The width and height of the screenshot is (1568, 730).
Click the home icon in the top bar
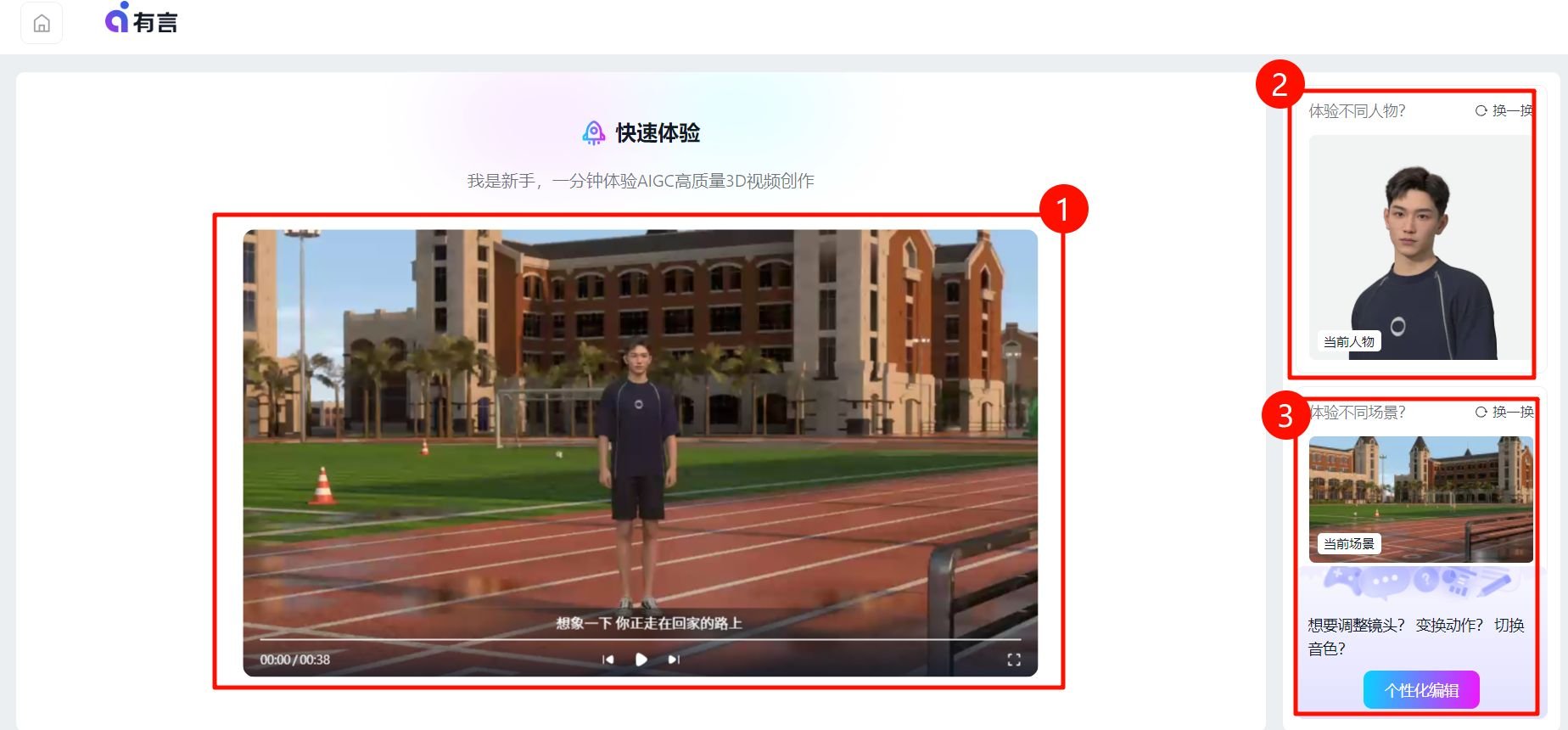click(42, 24)
